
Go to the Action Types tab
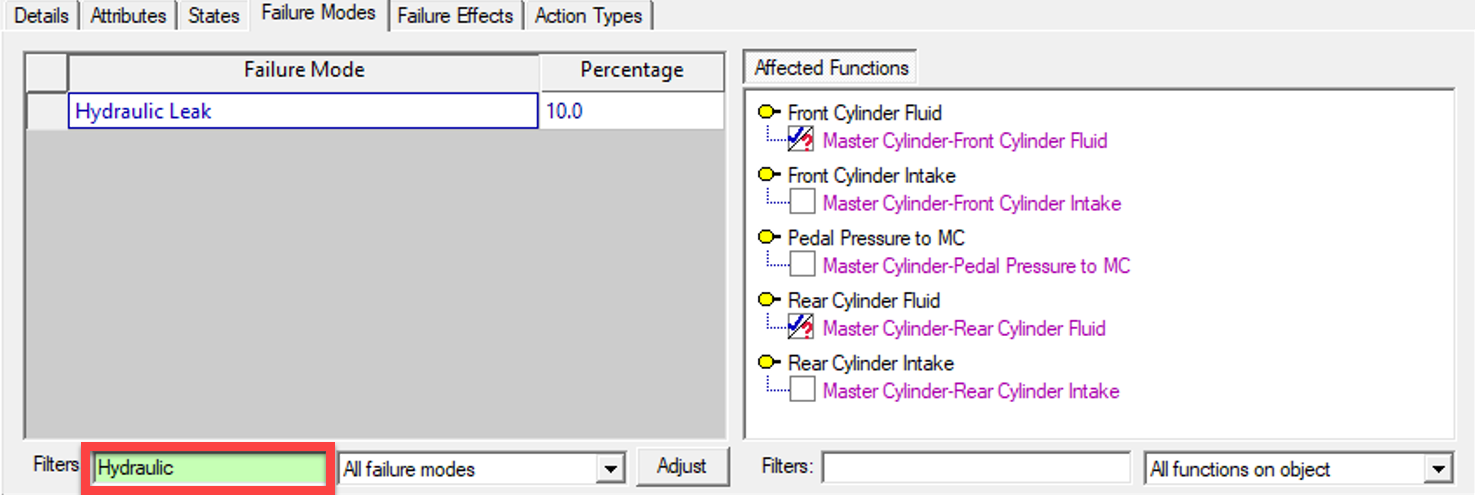point(589,16)
